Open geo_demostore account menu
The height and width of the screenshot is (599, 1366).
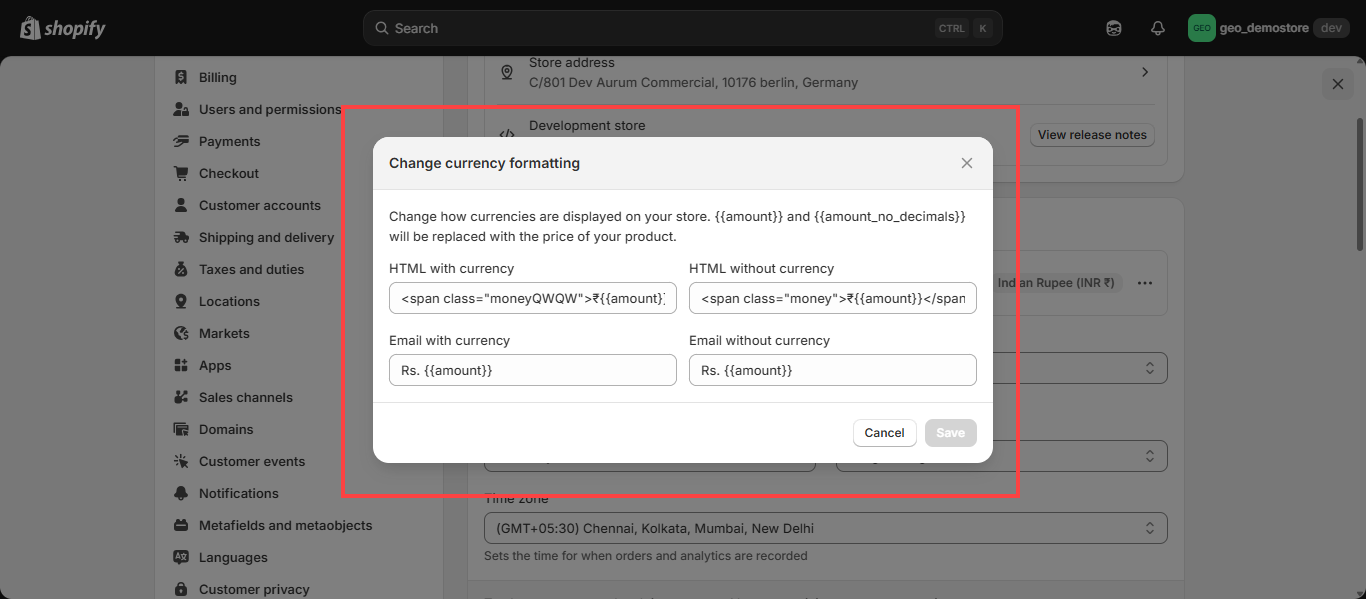tap(1268, 28)
